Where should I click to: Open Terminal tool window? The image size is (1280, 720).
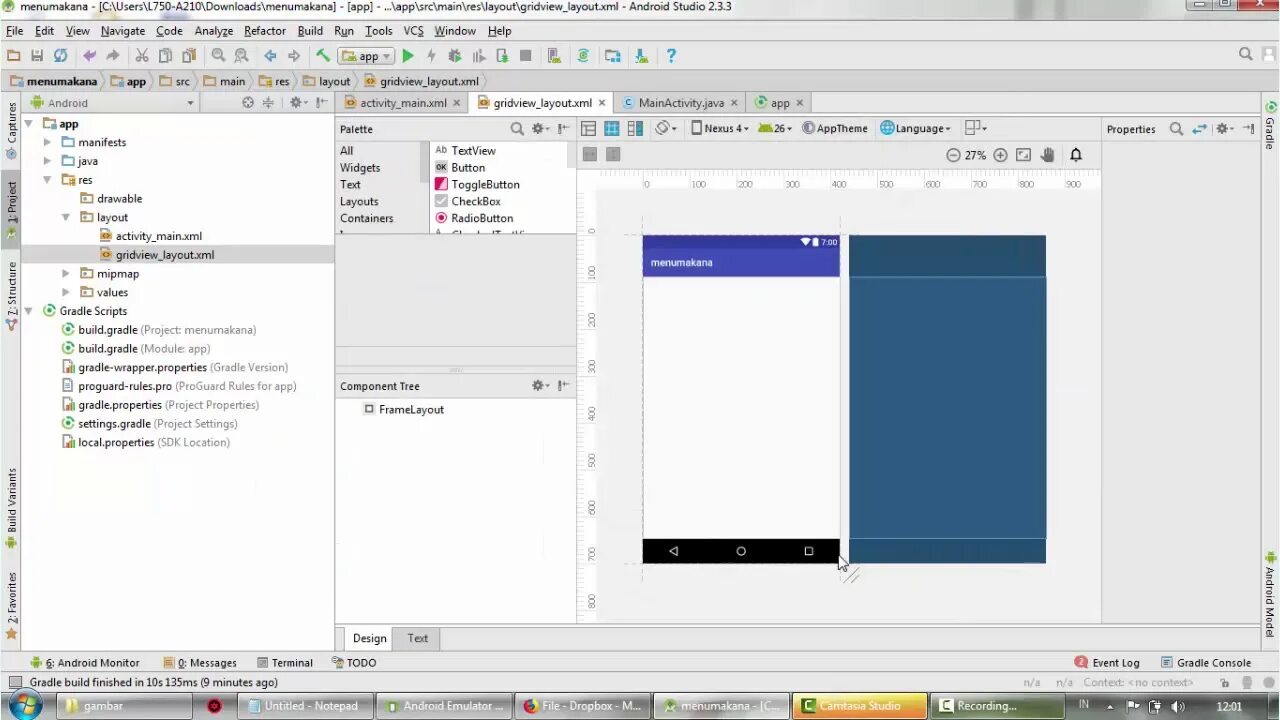284,662
